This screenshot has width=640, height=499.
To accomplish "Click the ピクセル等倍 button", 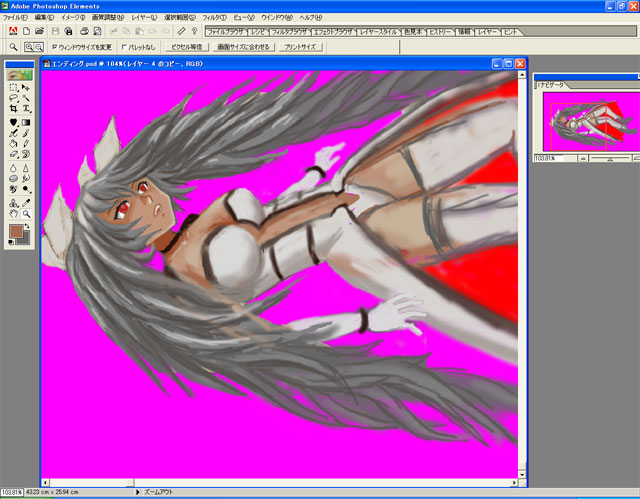I will point(187,47).
